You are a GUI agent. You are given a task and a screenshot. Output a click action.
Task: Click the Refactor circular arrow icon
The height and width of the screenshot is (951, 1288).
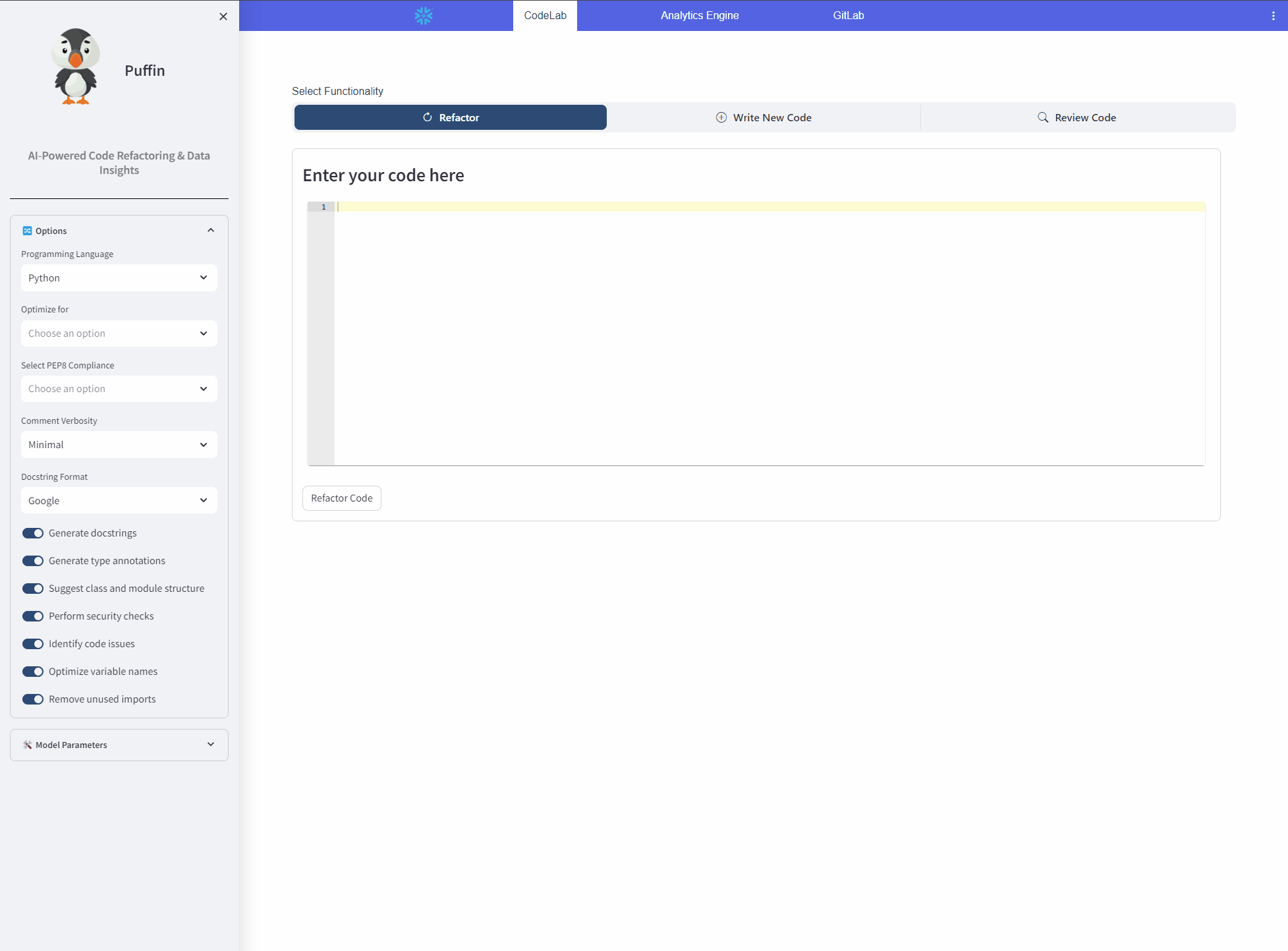[x=428, y=117]
